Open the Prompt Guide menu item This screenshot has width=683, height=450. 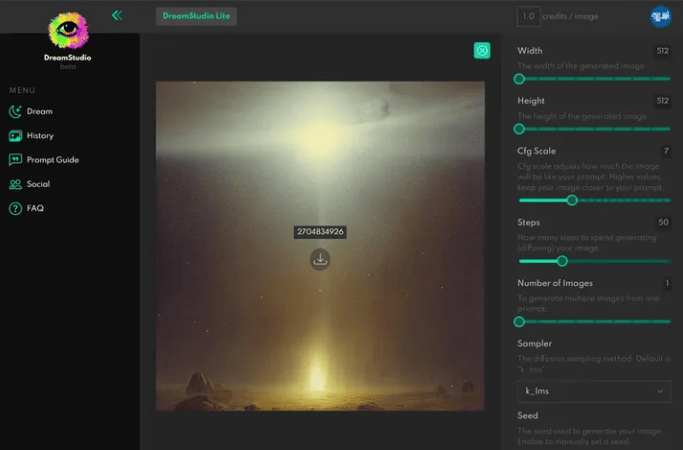point(53,160)
